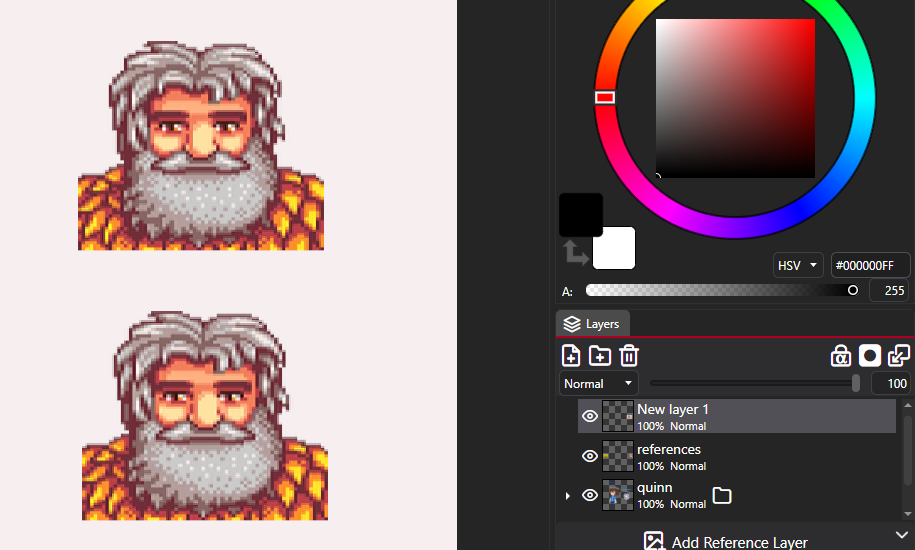Screen dimensions: 915x550
Task: Toggle visibility of references layer
Action: coord(590,456)
